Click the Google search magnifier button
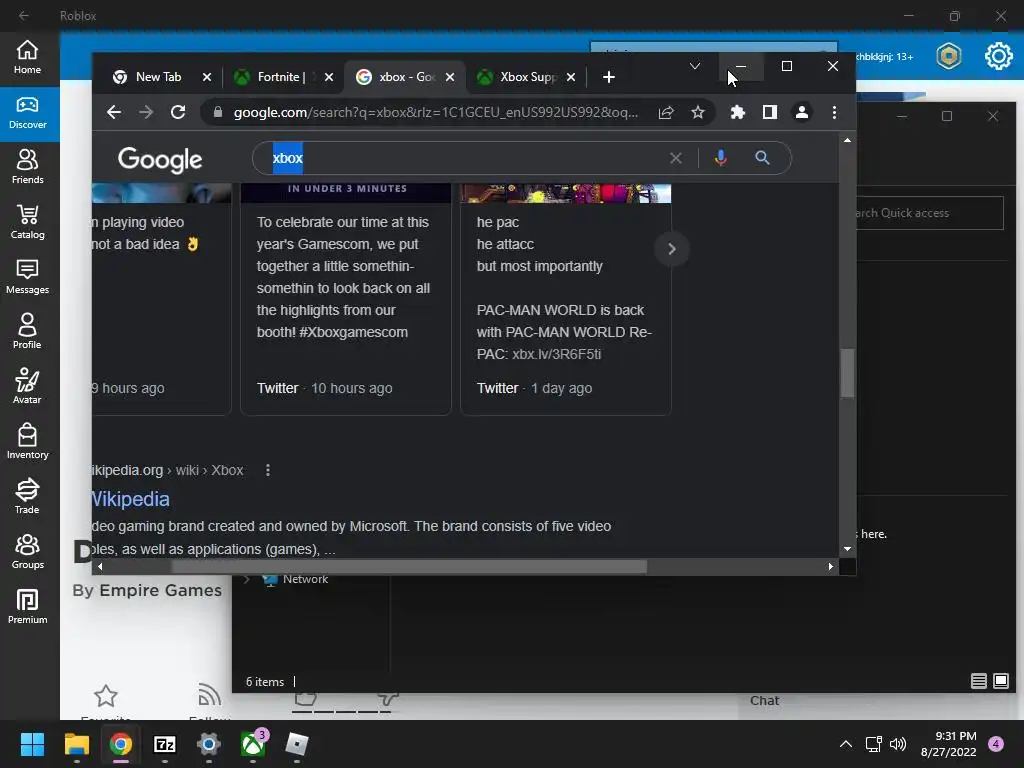Image resolution: width=1024 pixels, height=768 pixels. click(x=761, y=157)
